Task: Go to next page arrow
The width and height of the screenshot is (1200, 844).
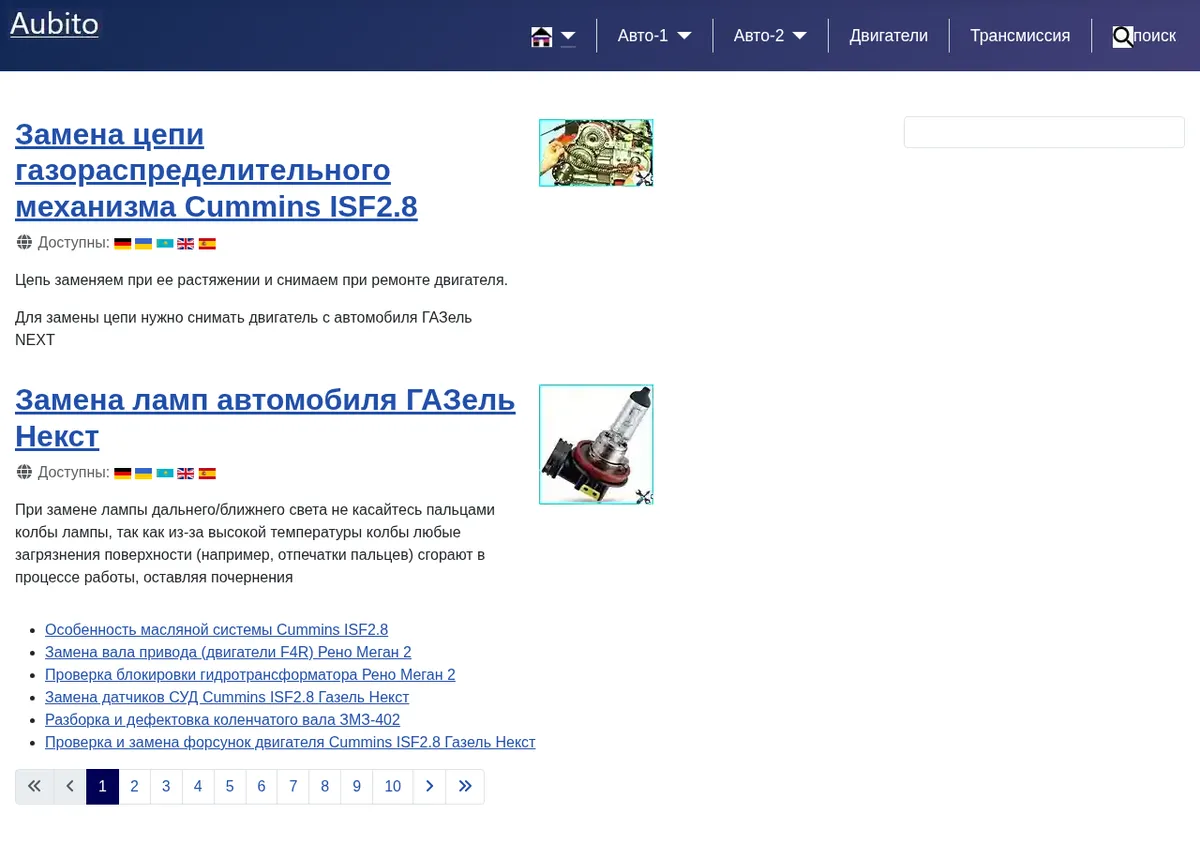Action: pos(429,787)
